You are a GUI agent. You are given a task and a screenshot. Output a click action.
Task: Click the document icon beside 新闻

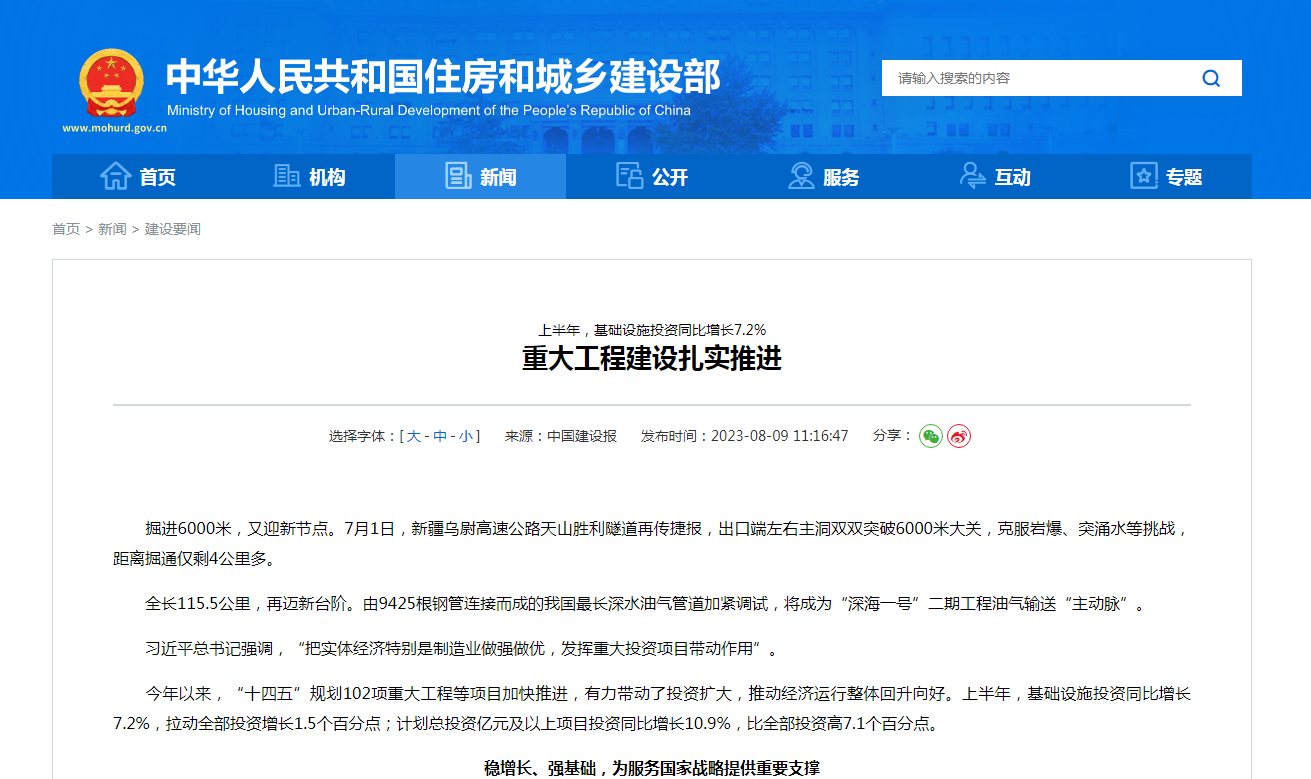[x=458, y=175]
